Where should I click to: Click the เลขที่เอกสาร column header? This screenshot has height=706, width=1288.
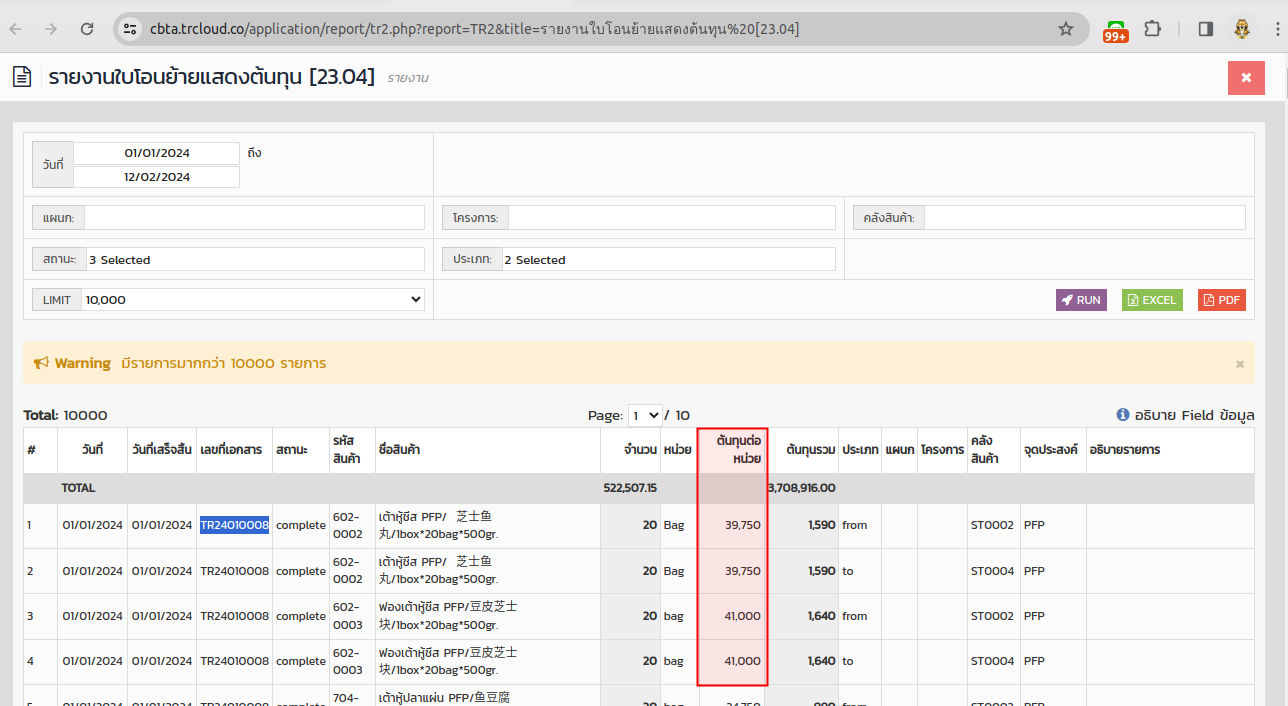[x=234, y=450]
